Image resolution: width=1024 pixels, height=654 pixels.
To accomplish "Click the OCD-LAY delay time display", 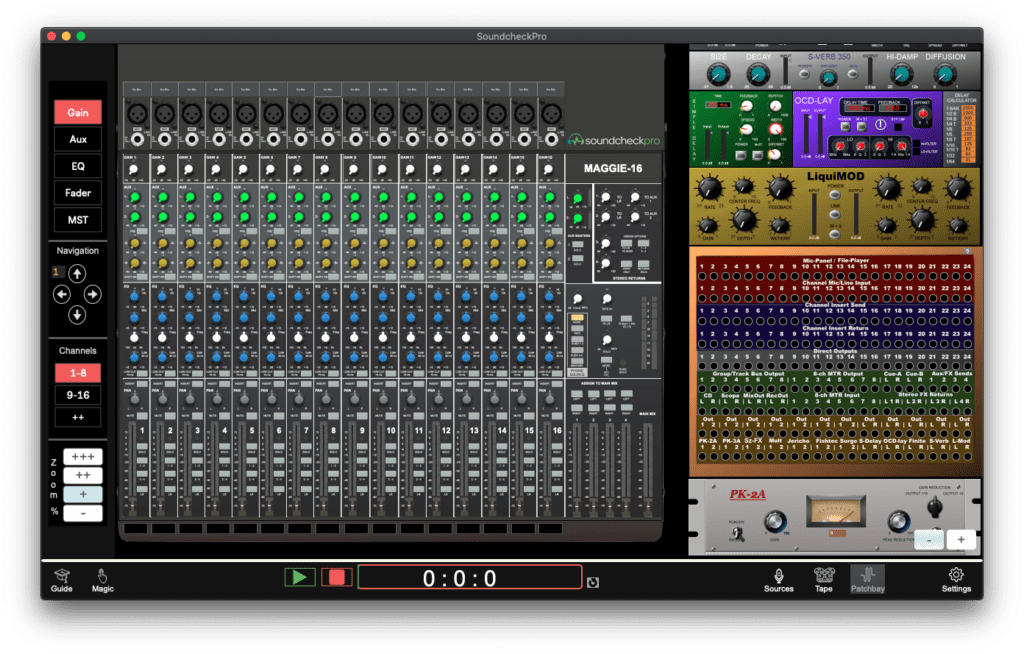I will tap(859, 108).
